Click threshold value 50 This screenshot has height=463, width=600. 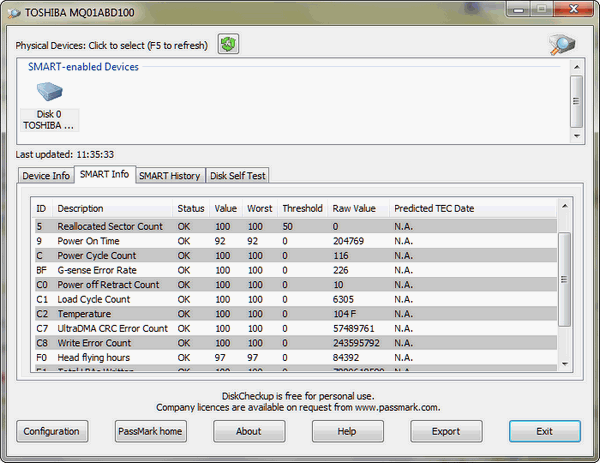[x=287, y=227]
